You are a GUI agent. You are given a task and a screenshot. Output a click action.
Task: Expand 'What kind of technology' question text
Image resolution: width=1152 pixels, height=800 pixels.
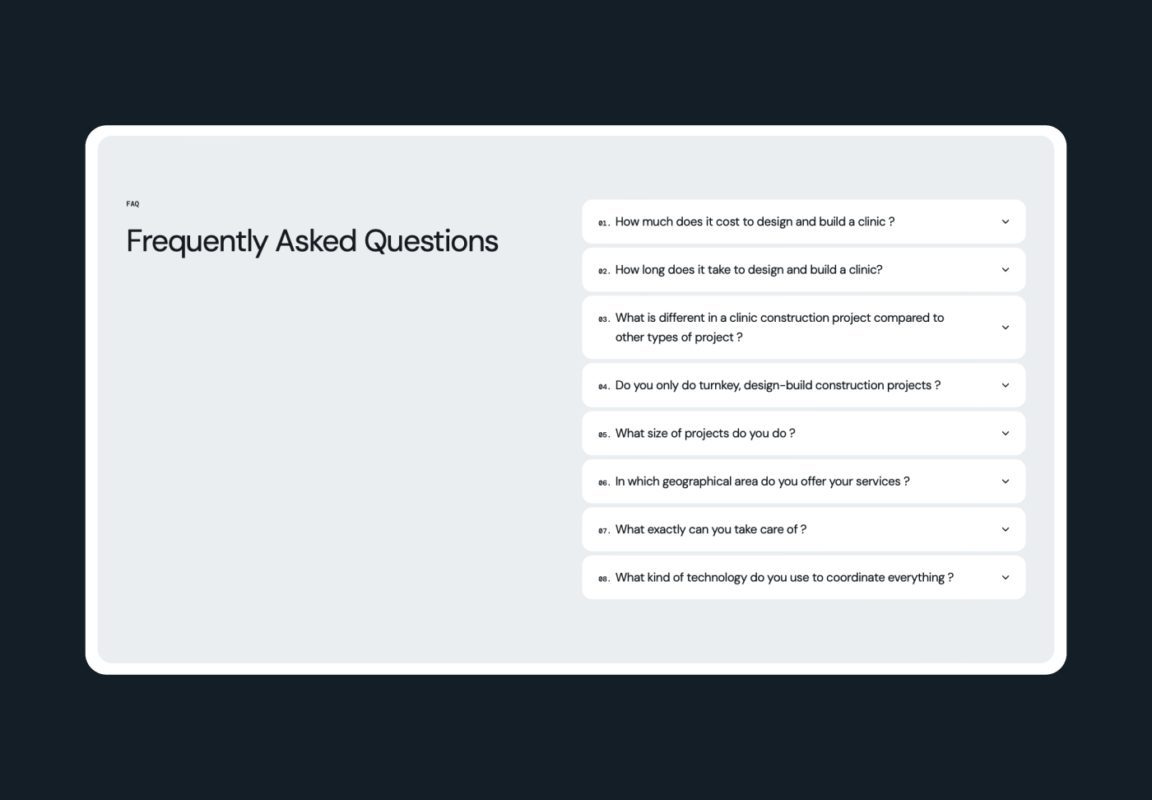coord(784,577)
